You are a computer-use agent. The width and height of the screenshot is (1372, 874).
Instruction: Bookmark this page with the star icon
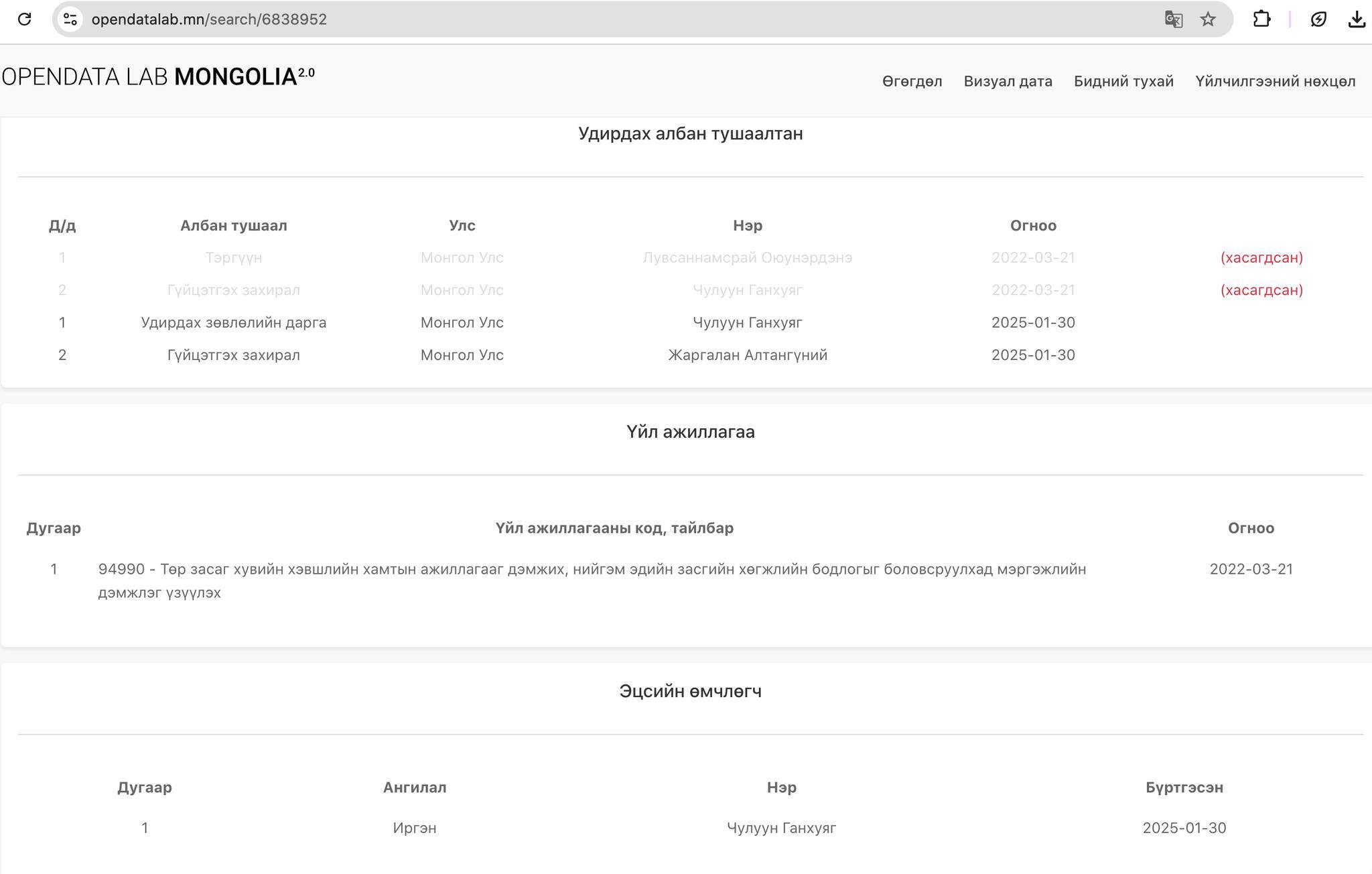[1208, 19]
